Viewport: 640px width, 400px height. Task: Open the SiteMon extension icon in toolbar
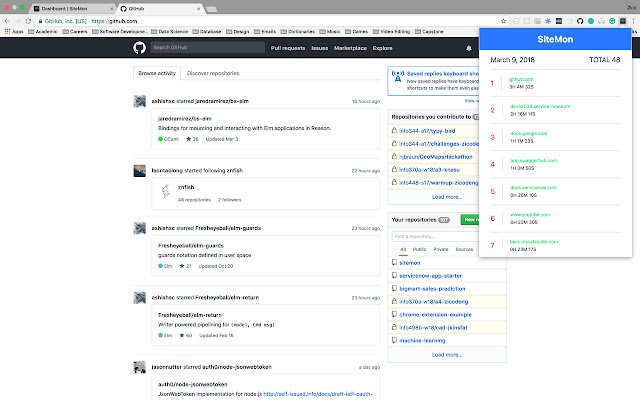(x=622, y=21)
